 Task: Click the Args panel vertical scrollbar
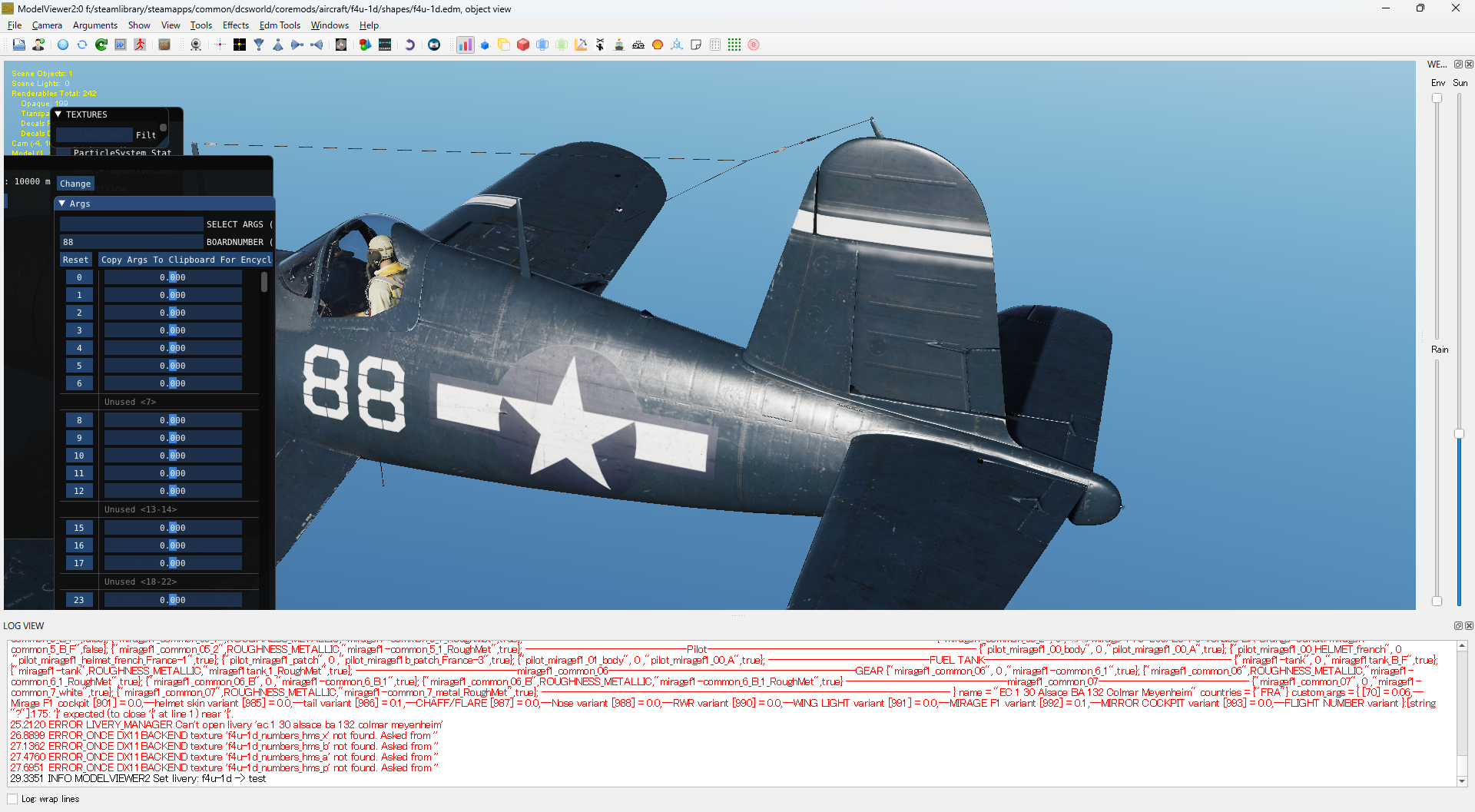264,282
